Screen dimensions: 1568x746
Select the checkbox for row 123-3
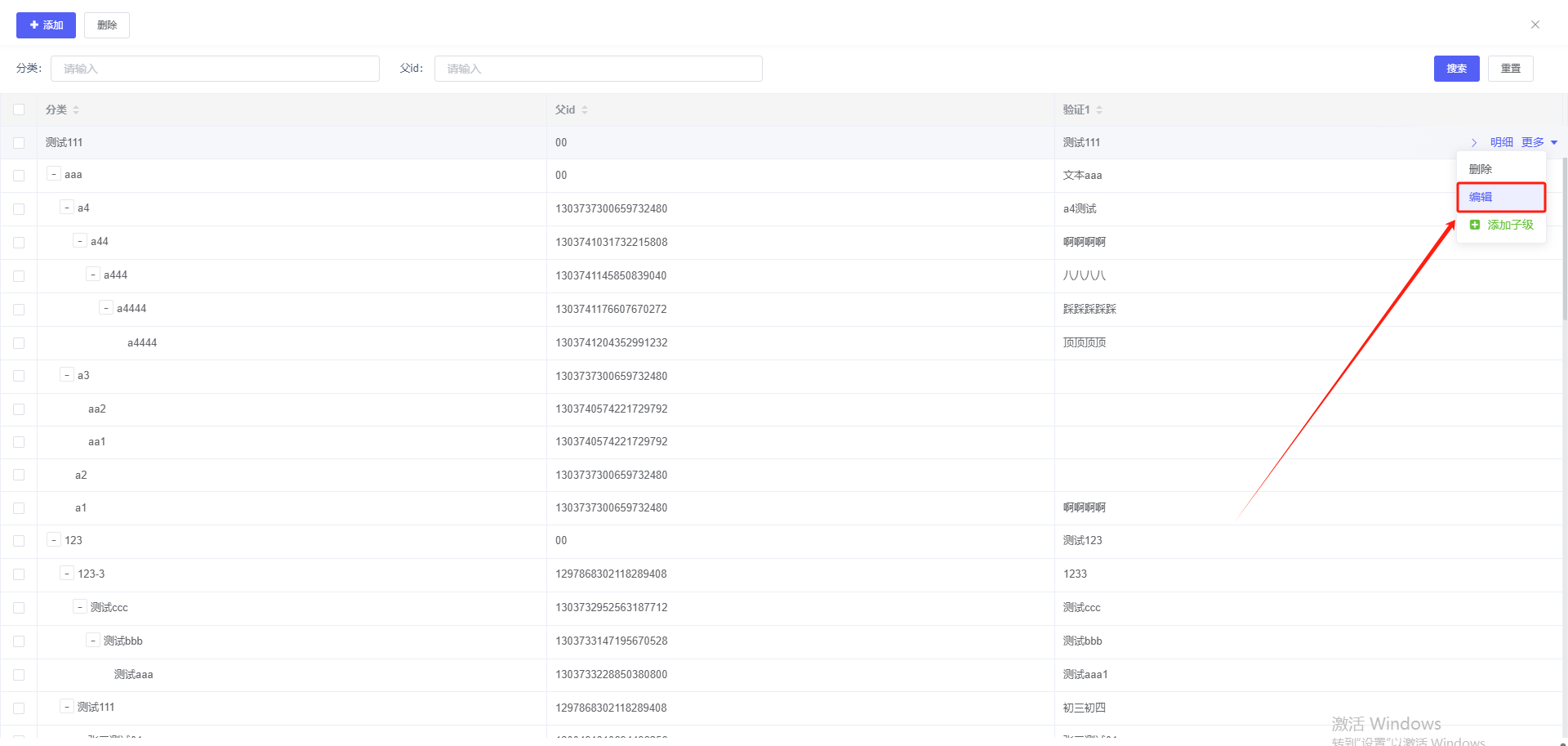point(19,574)
